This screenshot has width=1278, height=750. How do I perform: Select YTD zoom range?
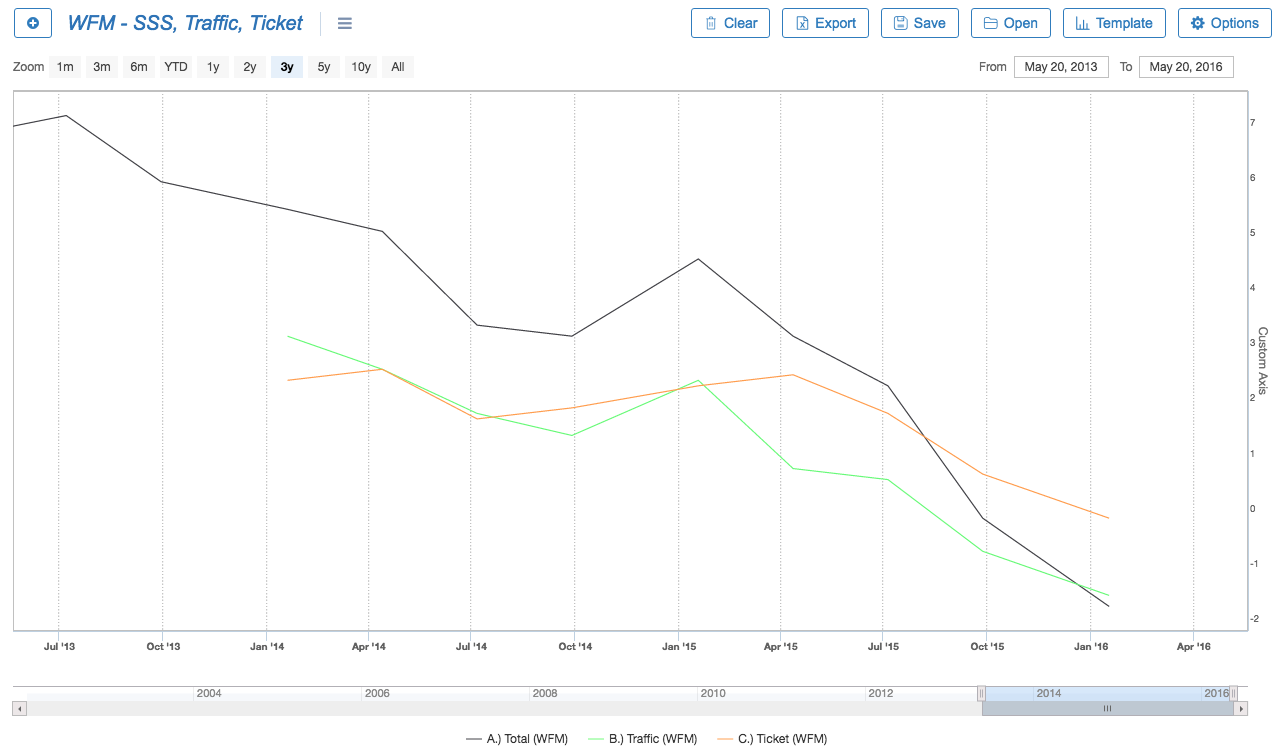point(176,67)
